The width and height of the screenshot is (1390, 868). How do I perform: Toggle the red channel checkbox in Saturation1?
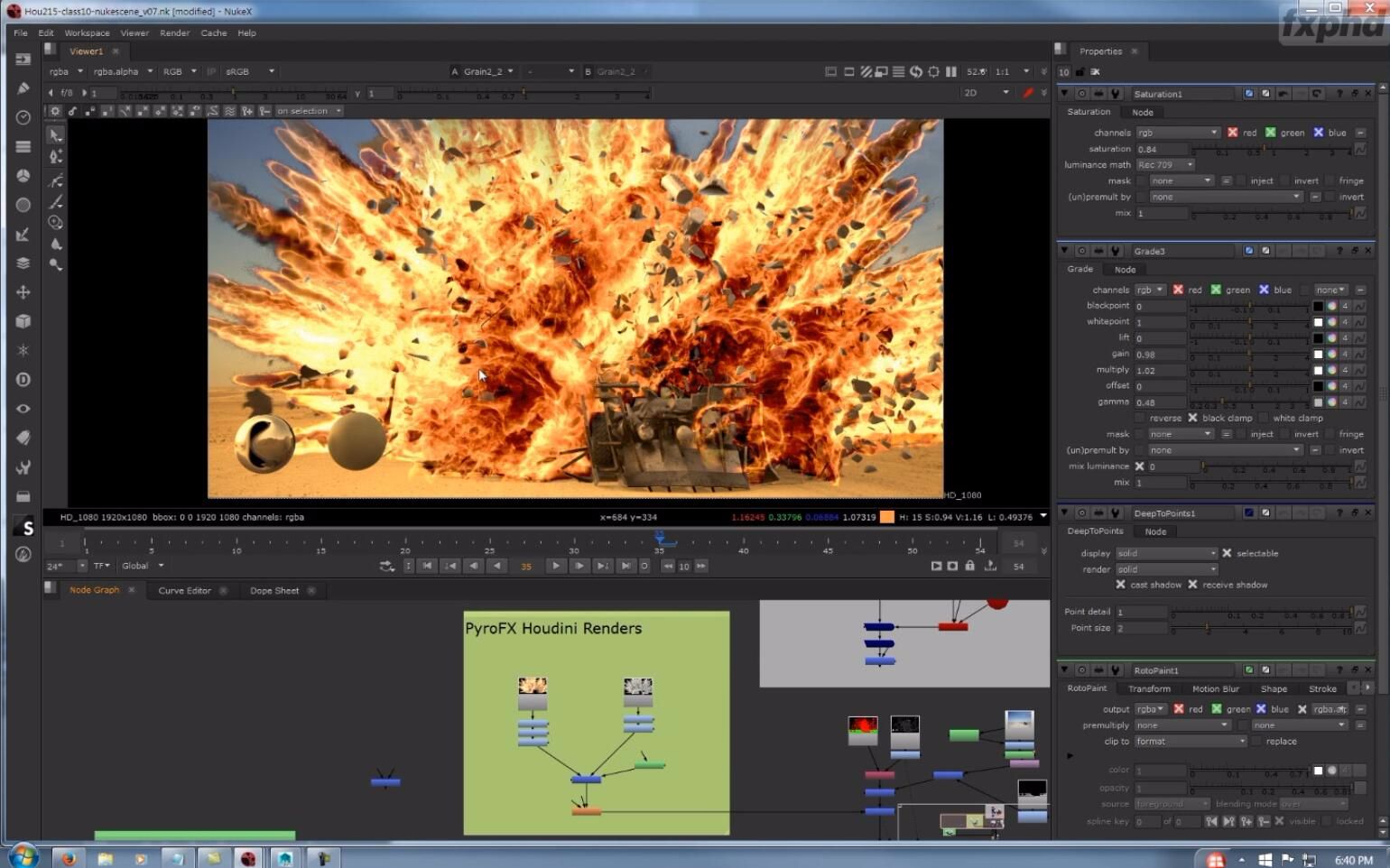tap(1232, 133)
